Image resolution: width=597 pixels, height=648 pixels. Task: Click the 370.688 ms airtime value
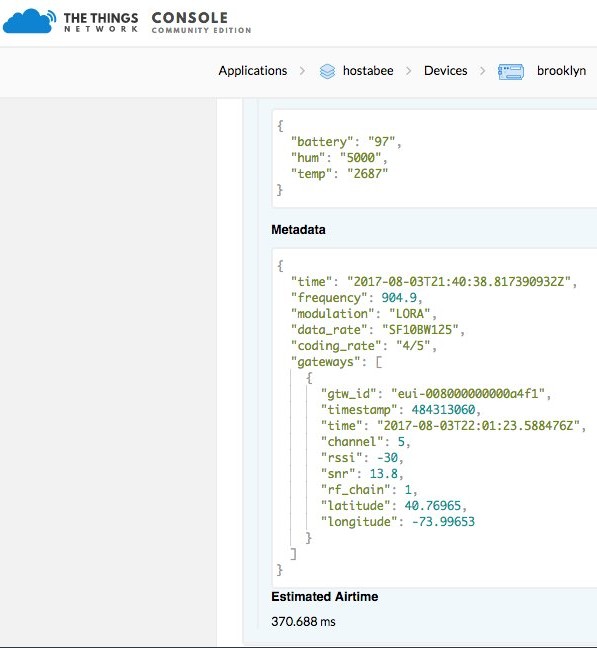coord(303,622)
